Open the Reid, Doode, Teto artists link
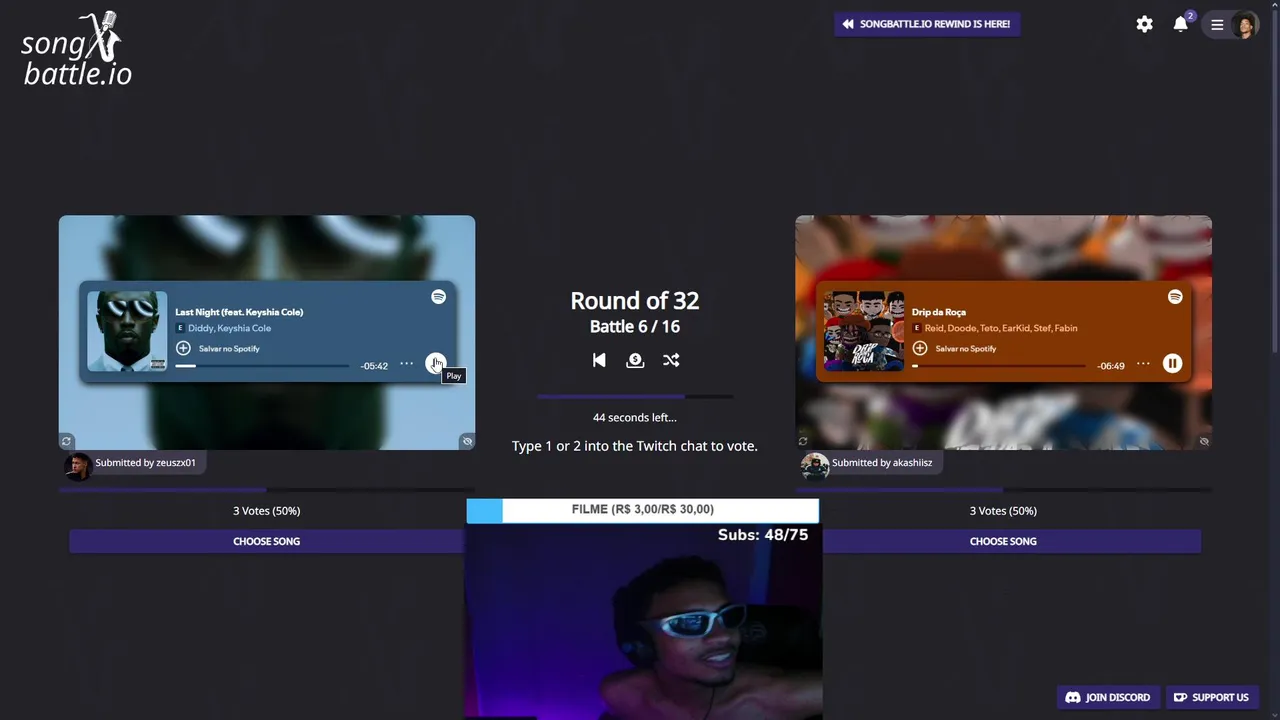Viewport: 1280px width, 720px height. [x=1001, y=328]
